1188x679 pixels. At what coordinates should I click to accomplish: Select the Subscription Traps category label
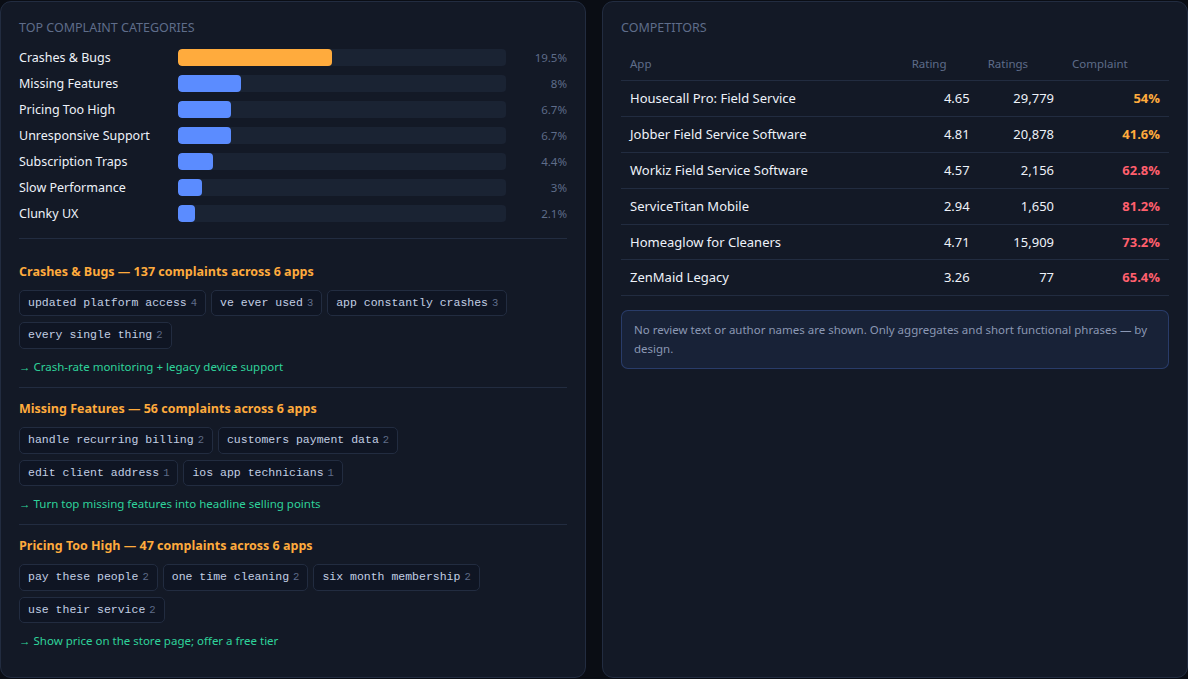coord(73,161)
